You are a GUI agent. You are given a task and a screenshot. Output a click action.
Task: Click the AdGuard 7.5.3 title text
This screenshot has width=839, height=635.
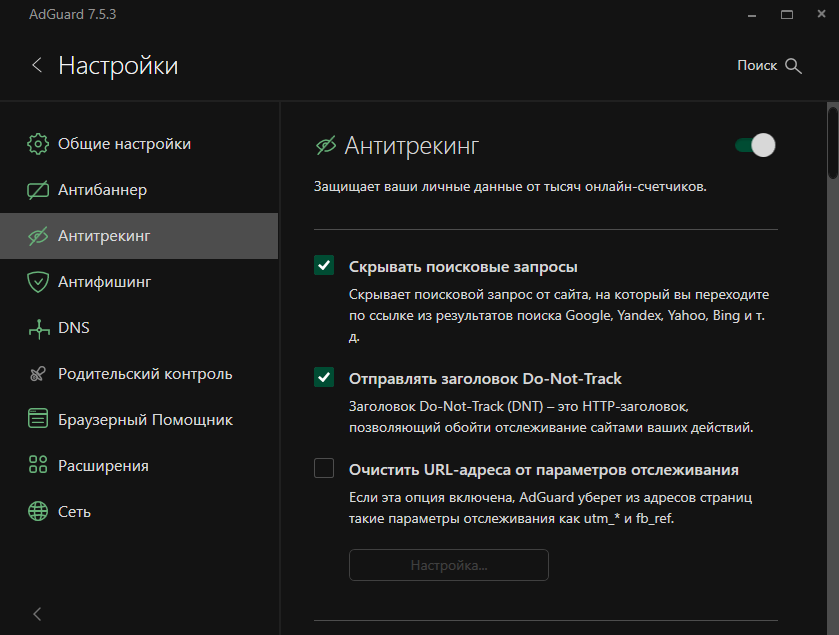(x=73, y=14)
